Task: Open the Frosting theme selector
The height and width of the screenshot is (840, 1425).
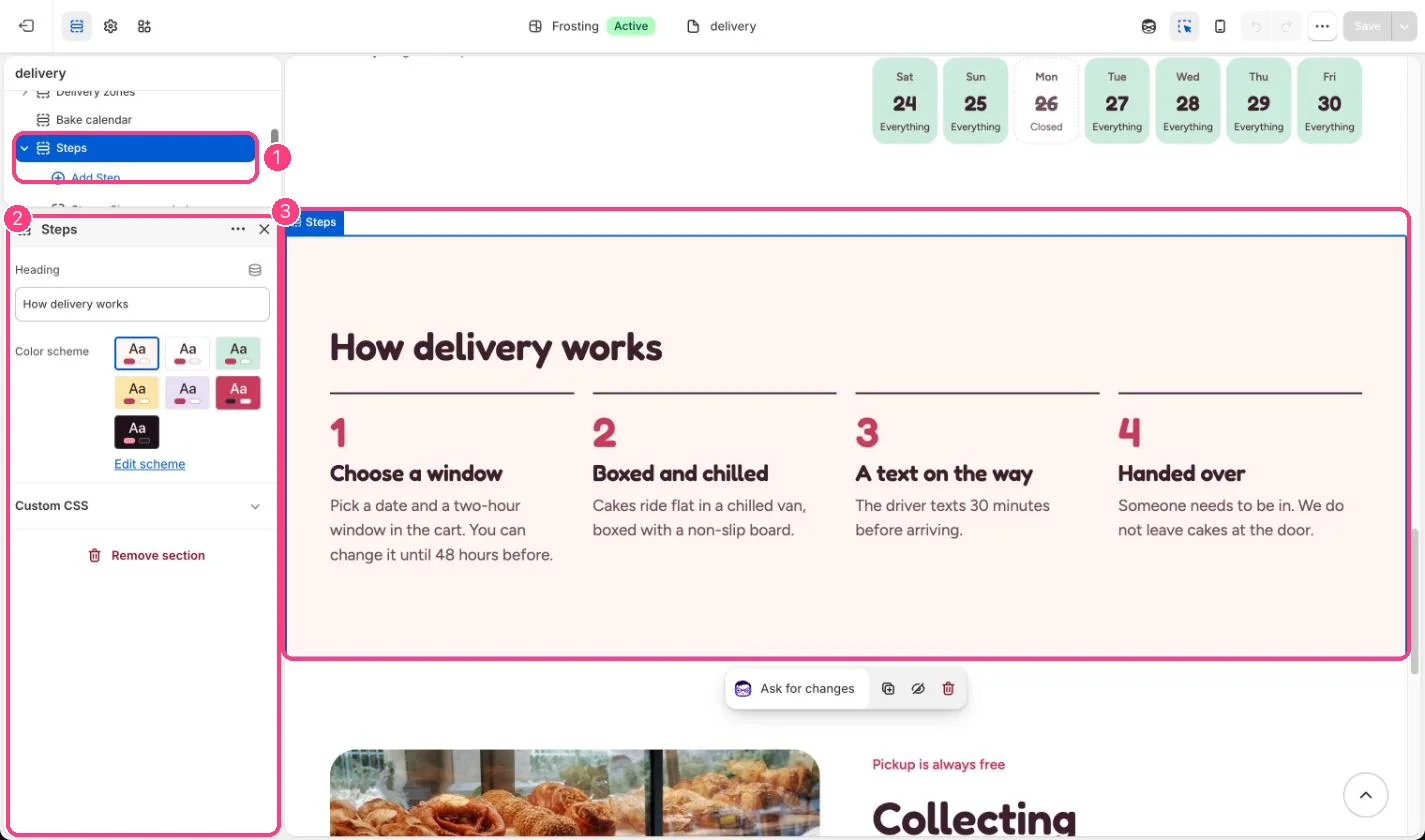Action: click(x=591, y=26)
